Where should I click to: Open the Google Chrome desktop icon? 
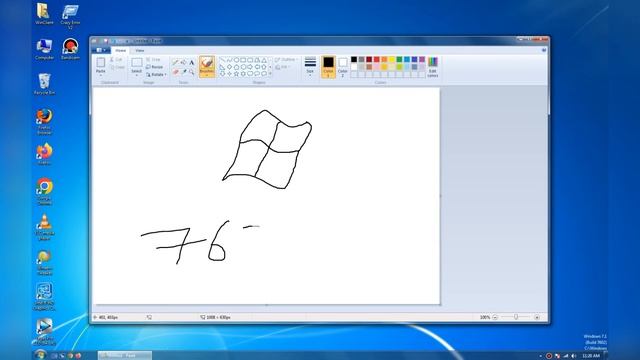[x=44, y=191]
